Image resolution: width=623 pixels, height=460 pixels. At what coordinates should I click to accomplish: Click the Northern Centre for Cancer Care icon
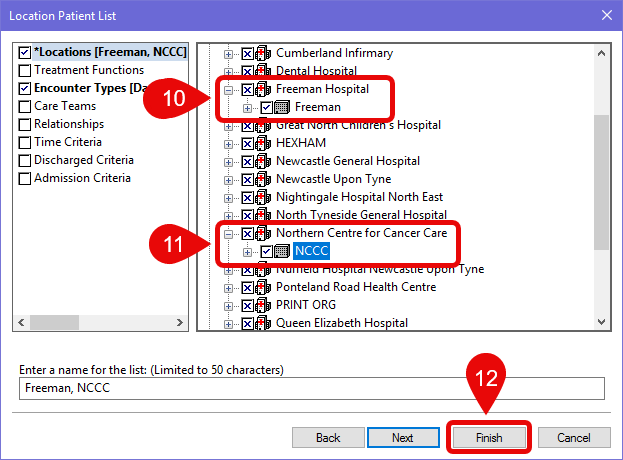coord(263,233)
